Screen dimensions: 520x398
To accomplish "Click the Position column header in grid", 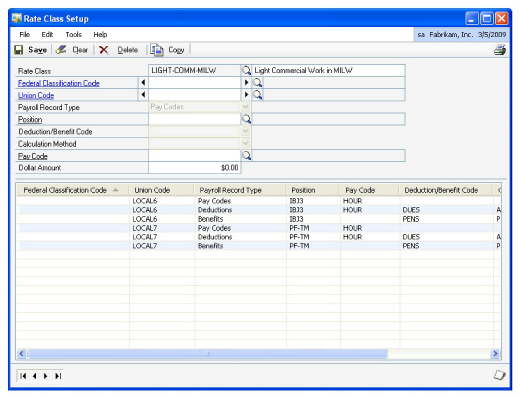I will coord(312,190).
